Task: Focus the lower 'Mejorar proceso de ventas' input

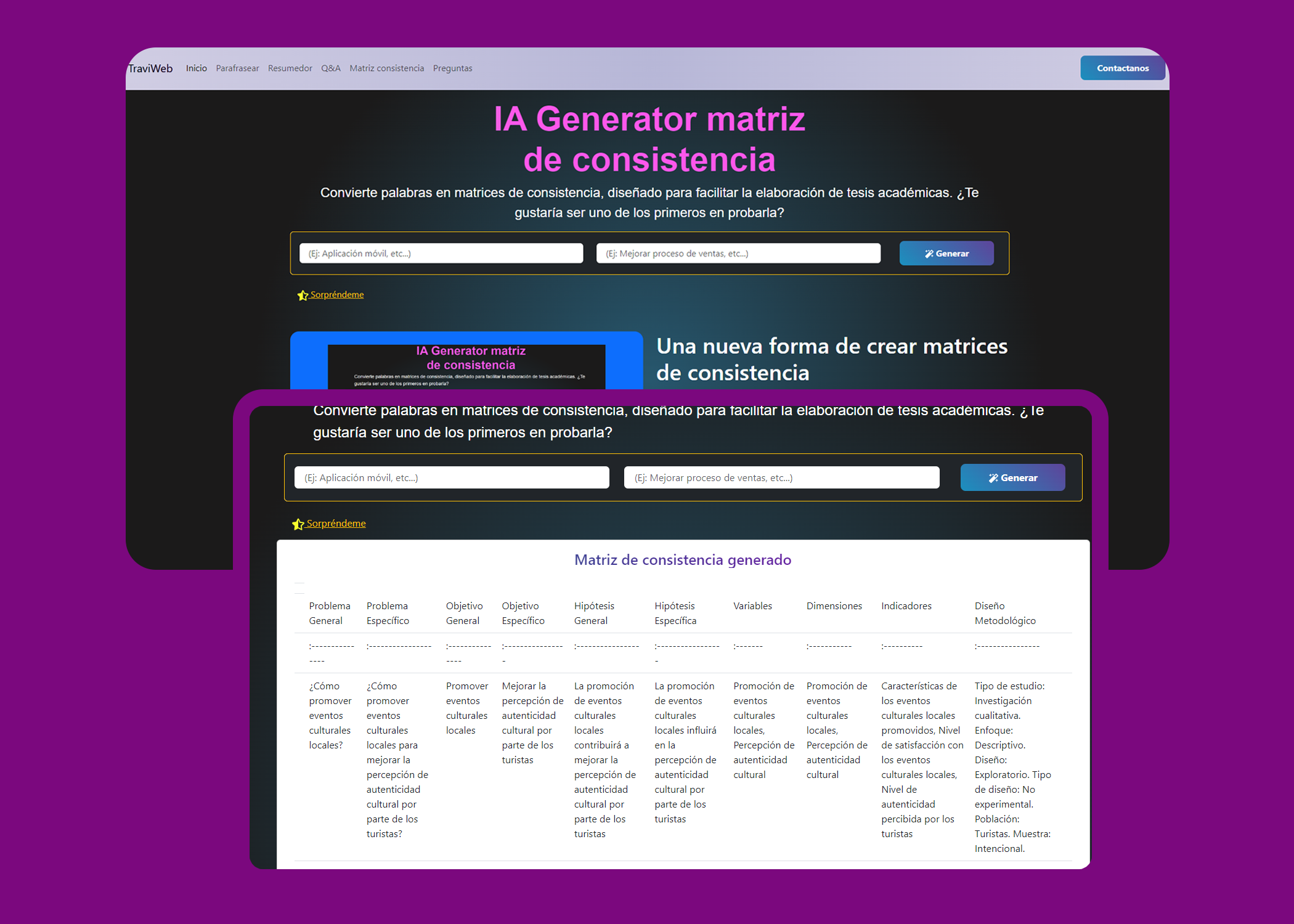Action: tap(781, 477)
